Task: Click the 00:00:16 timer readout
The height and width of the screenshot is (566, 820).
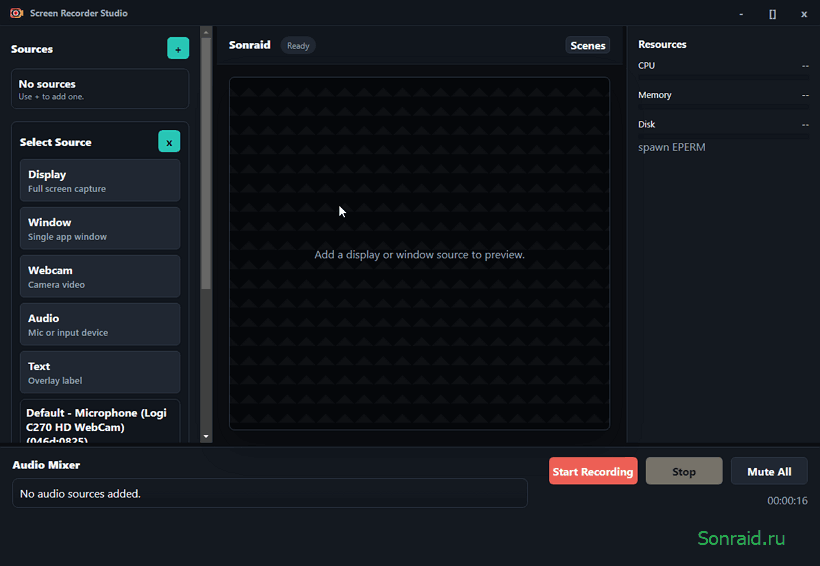Action: (787, 501)
